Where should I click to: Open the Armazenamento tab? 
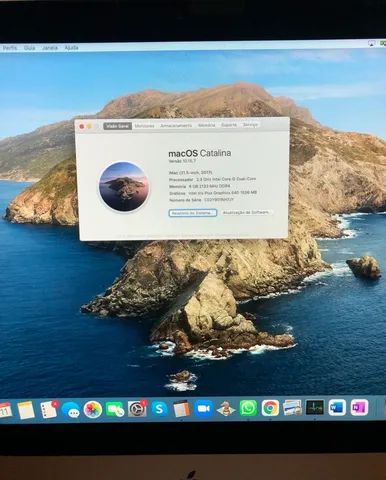click(176, 126)
